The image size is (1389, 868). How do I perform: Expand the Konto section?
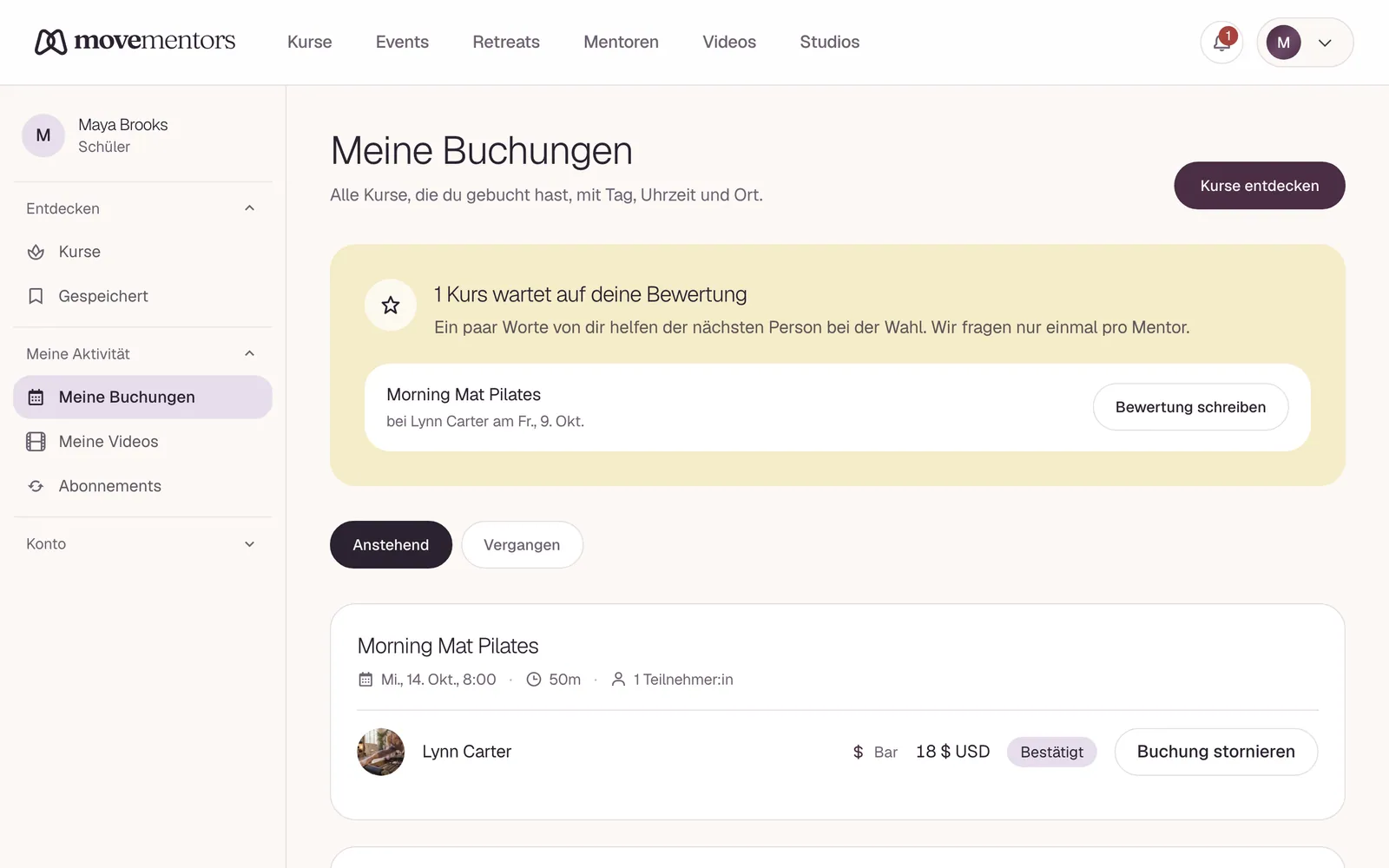249,544
